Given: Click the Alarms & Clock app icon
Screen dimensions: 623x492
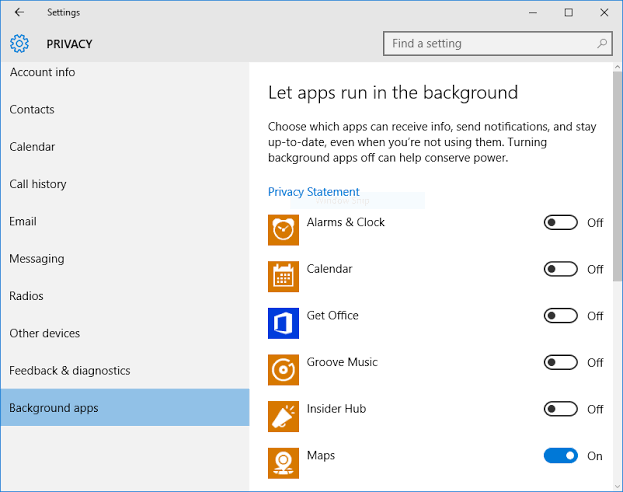Looking at the screenshot, I should coord(284,229).
